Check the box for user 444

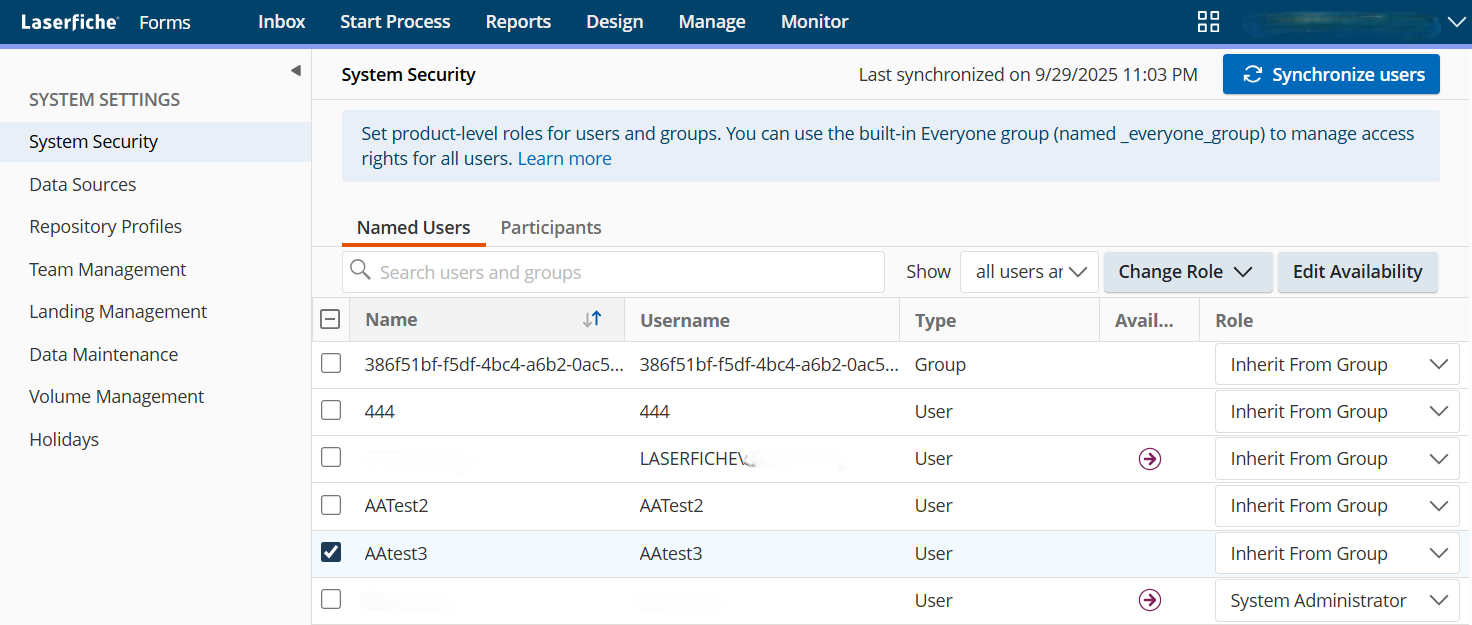click(331, 411)
